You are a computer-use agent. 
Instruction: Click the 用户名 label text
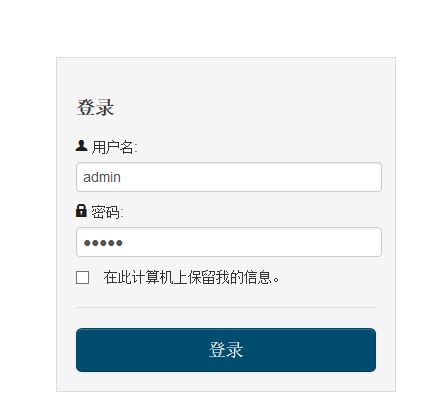(114, 147)
